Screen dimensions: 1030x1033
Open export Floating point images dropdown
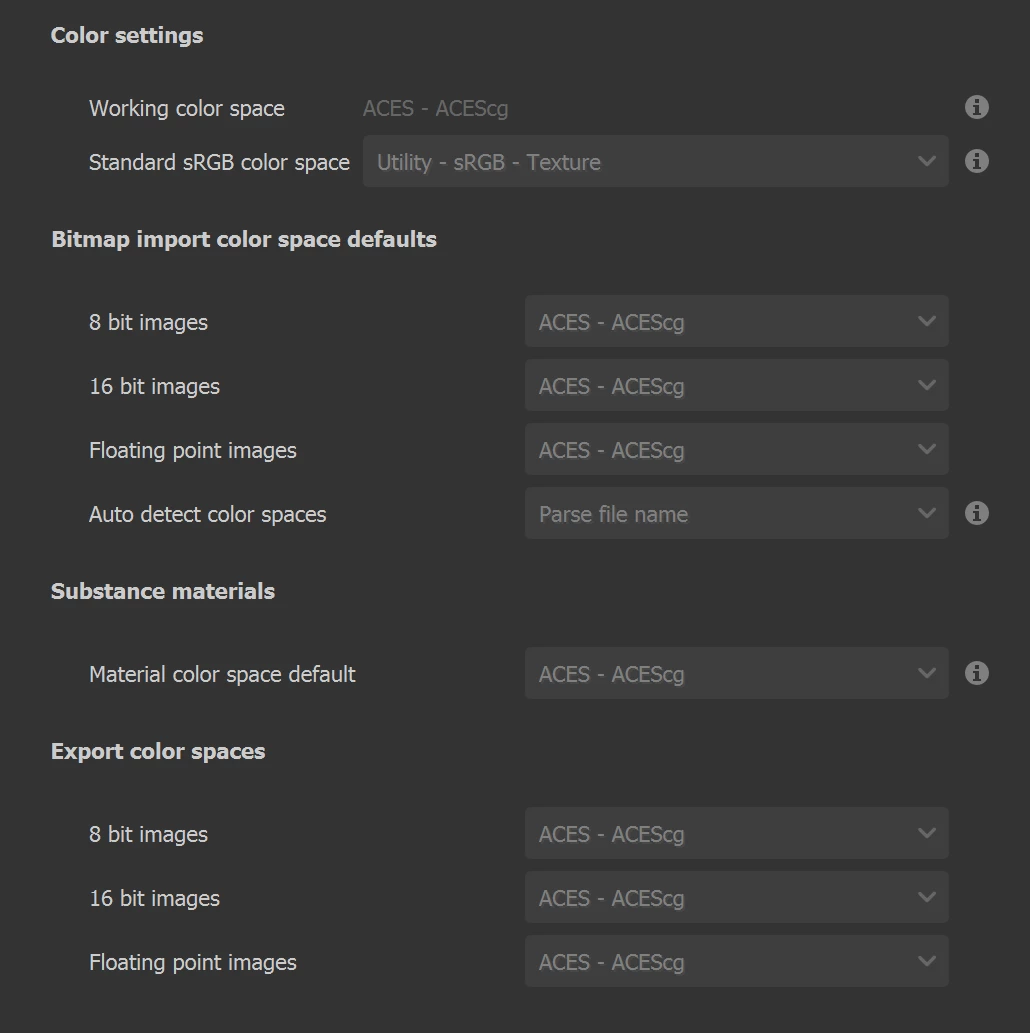[x=736, y=962]
